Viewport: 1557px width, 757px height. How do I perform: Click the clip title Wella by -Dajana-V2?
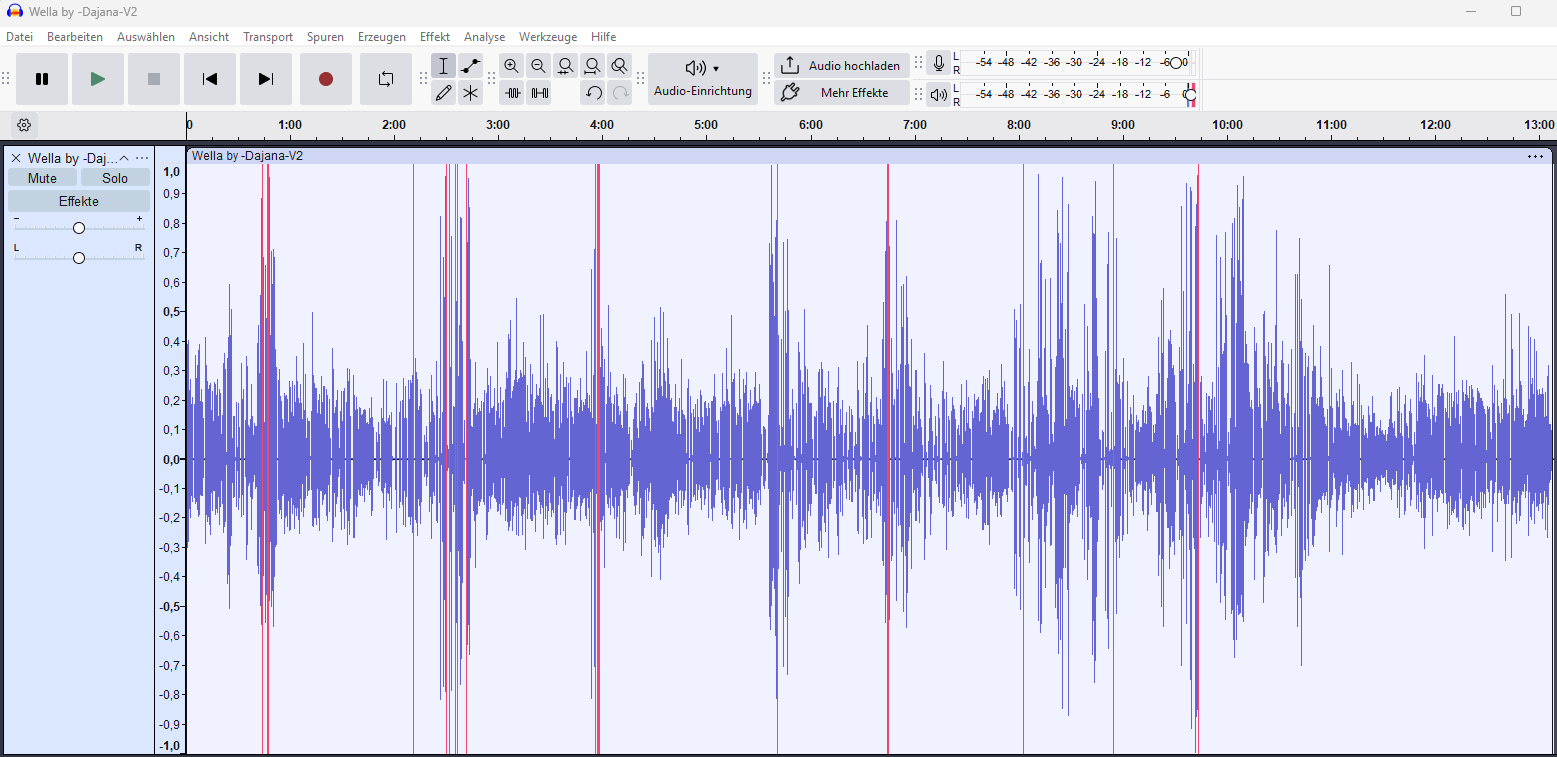[x=247, y=156]
